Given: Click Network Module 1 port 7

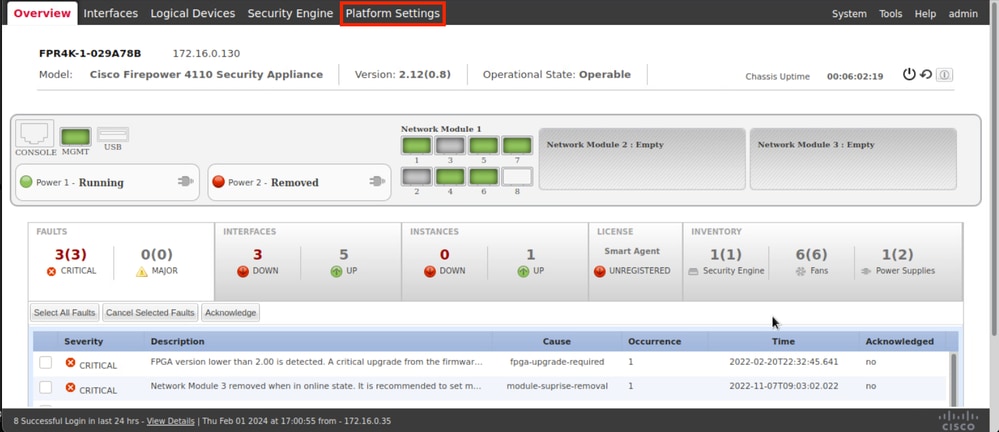Looking at the screenshot, I should (517, 146).
